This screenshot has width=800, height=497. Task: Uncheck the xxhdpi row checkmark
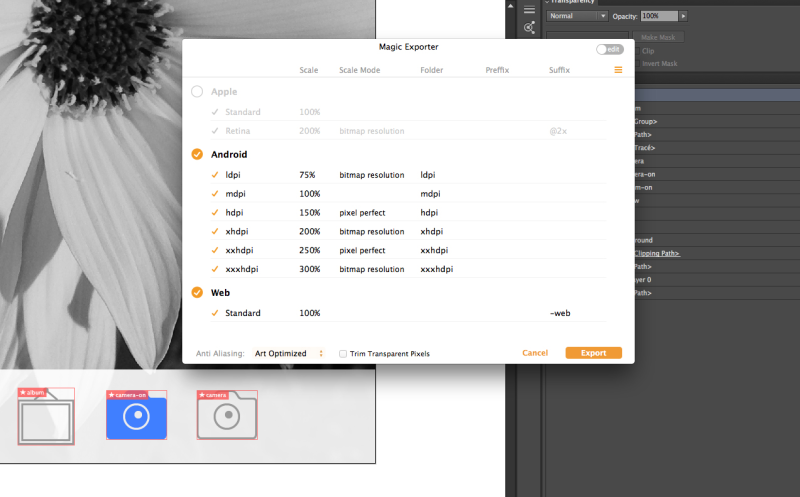[x=215, y=250]
